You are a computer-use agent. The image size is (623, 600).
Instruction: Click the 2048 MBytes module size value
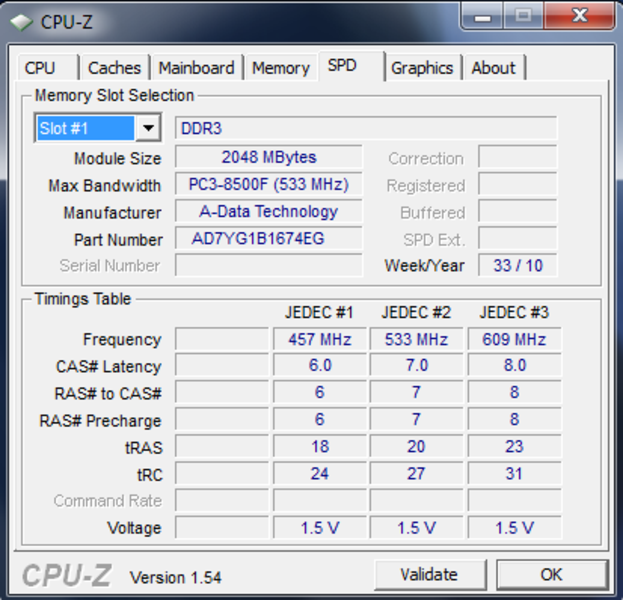point(269,157)
